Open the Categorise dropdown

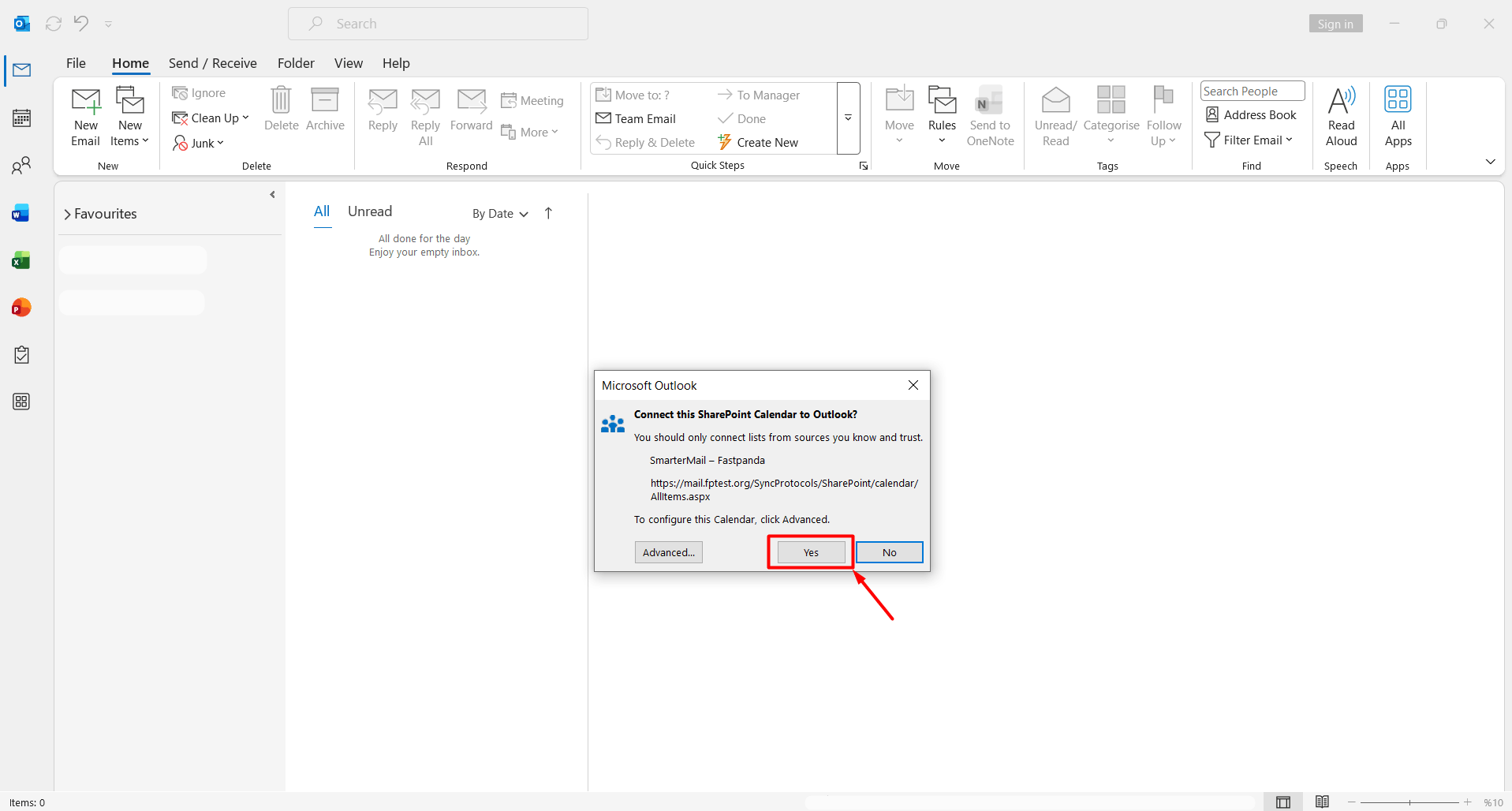point(1111,116)
